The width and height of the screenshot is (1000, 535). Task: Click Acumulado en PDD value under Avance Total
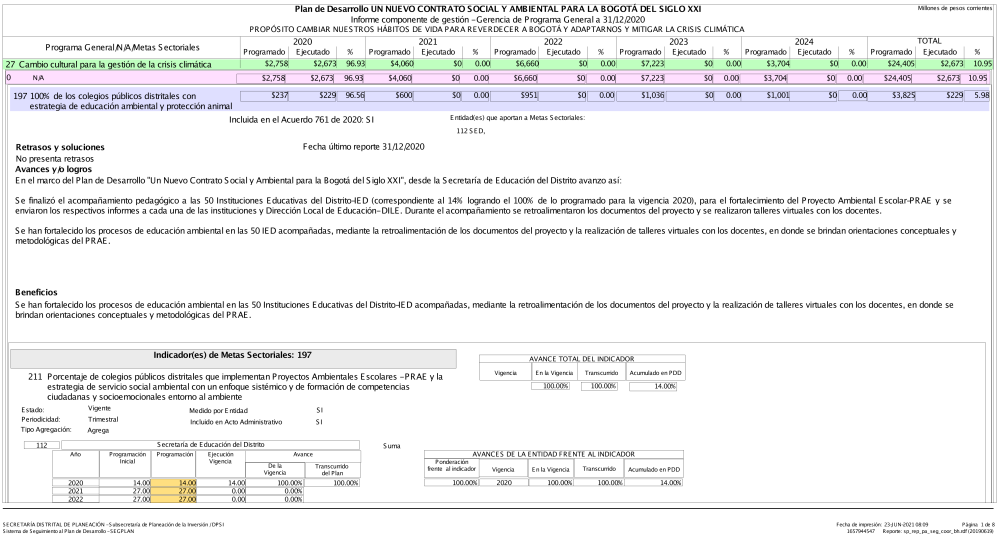[x=655, y=386]
